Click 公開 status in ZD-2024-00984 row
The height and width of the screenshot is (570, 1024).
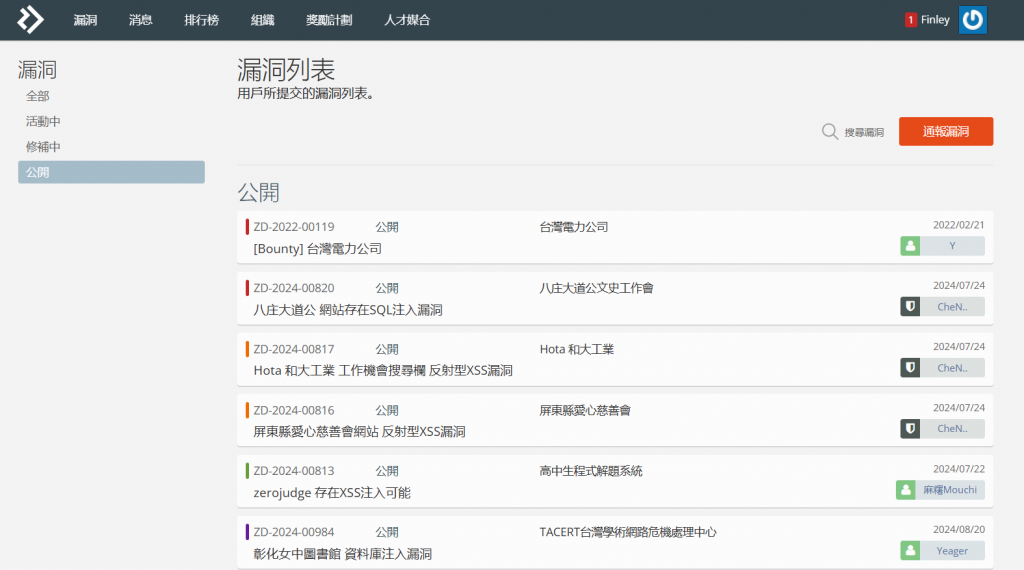387,533
